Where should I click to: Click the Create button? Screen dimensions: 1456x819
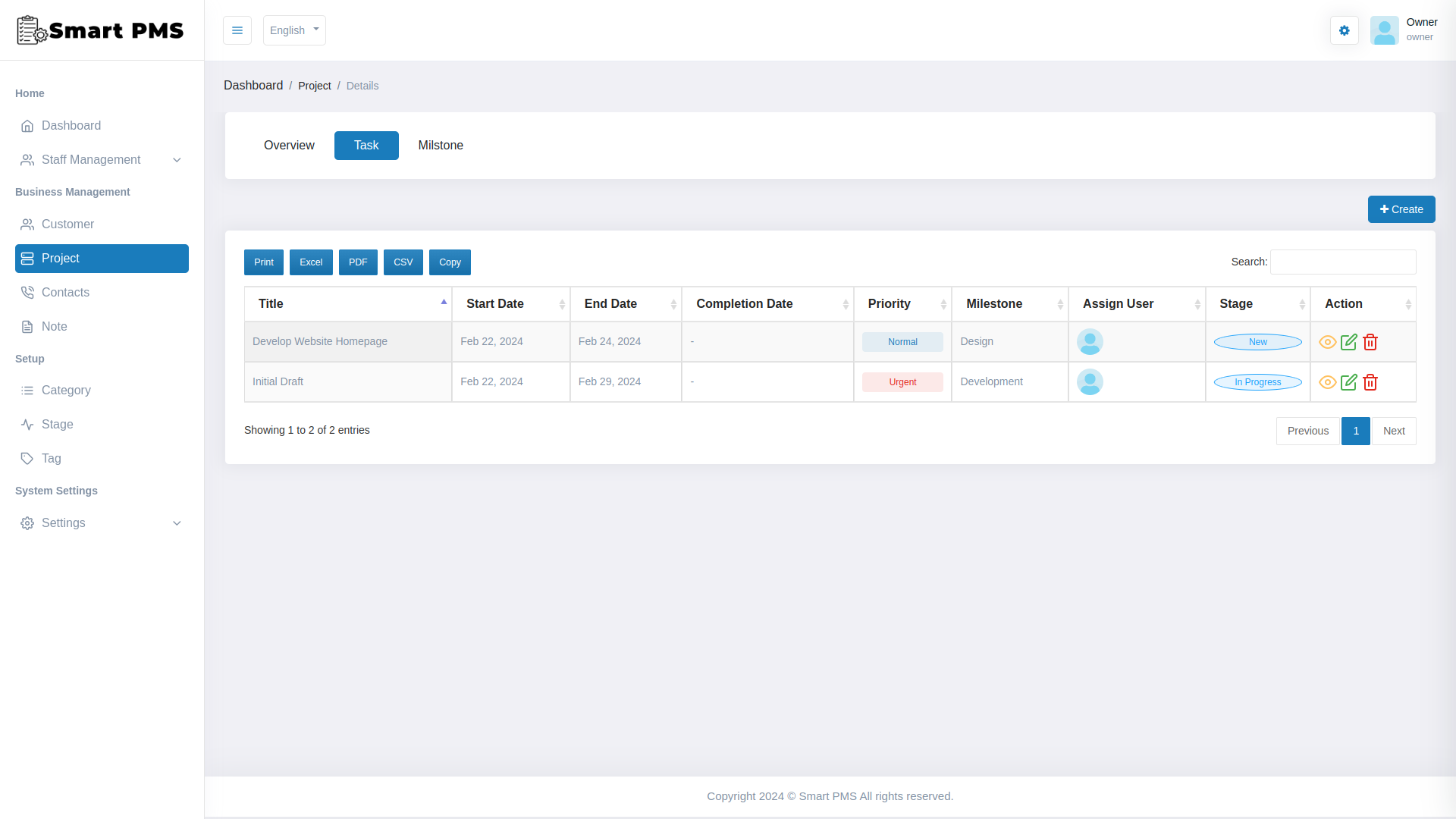pyautogui.click(x=1401, y=209)
